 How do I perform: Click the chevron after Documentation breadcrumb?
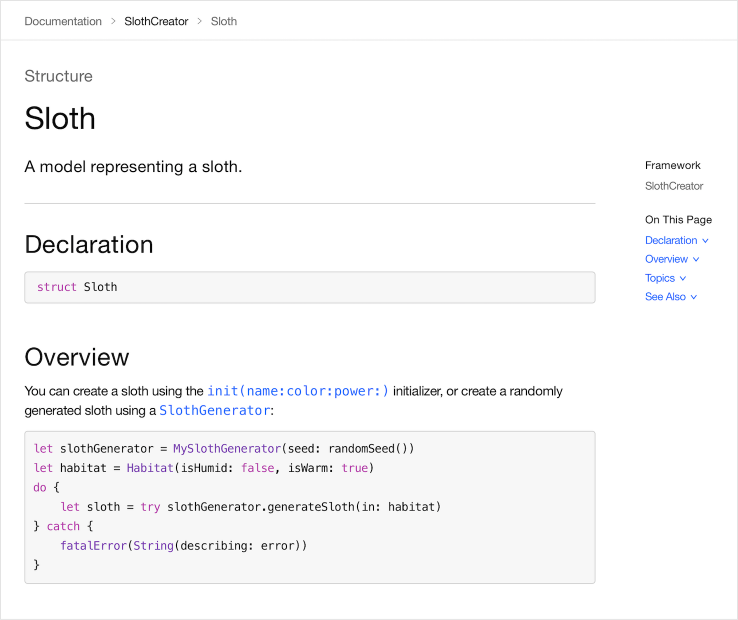point(113,21)
